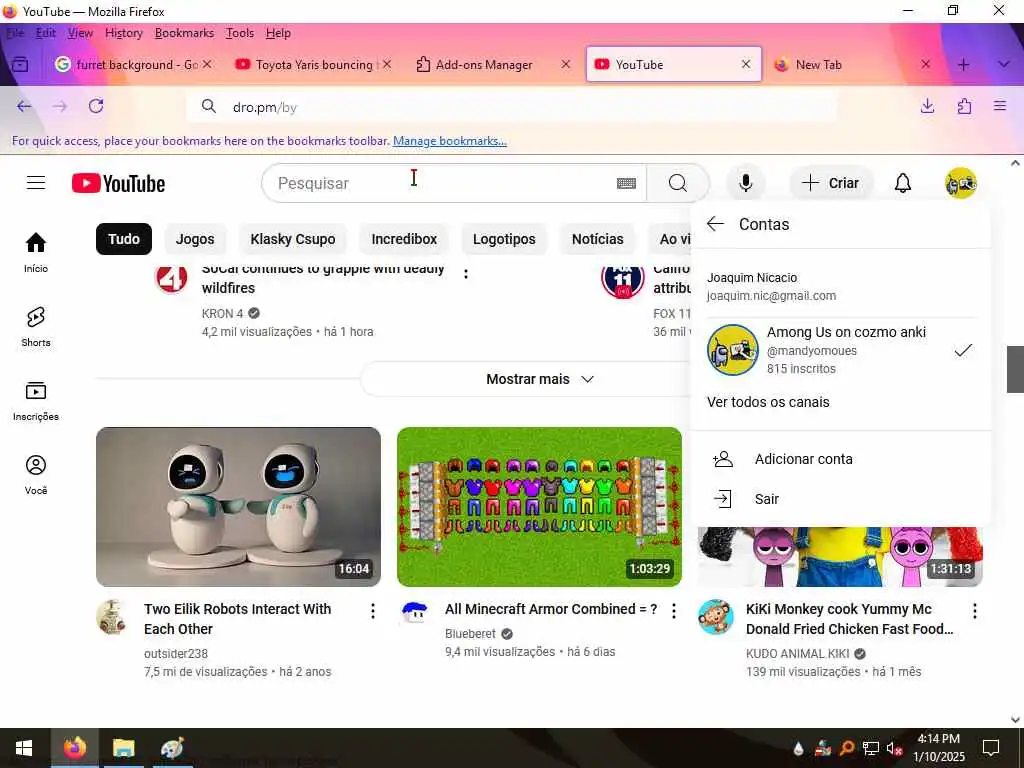Image resolution: width=1024 pixels, height=768 pixels.
Task: Open Firefox application hamburger menu
Action: click(1000, 106)
